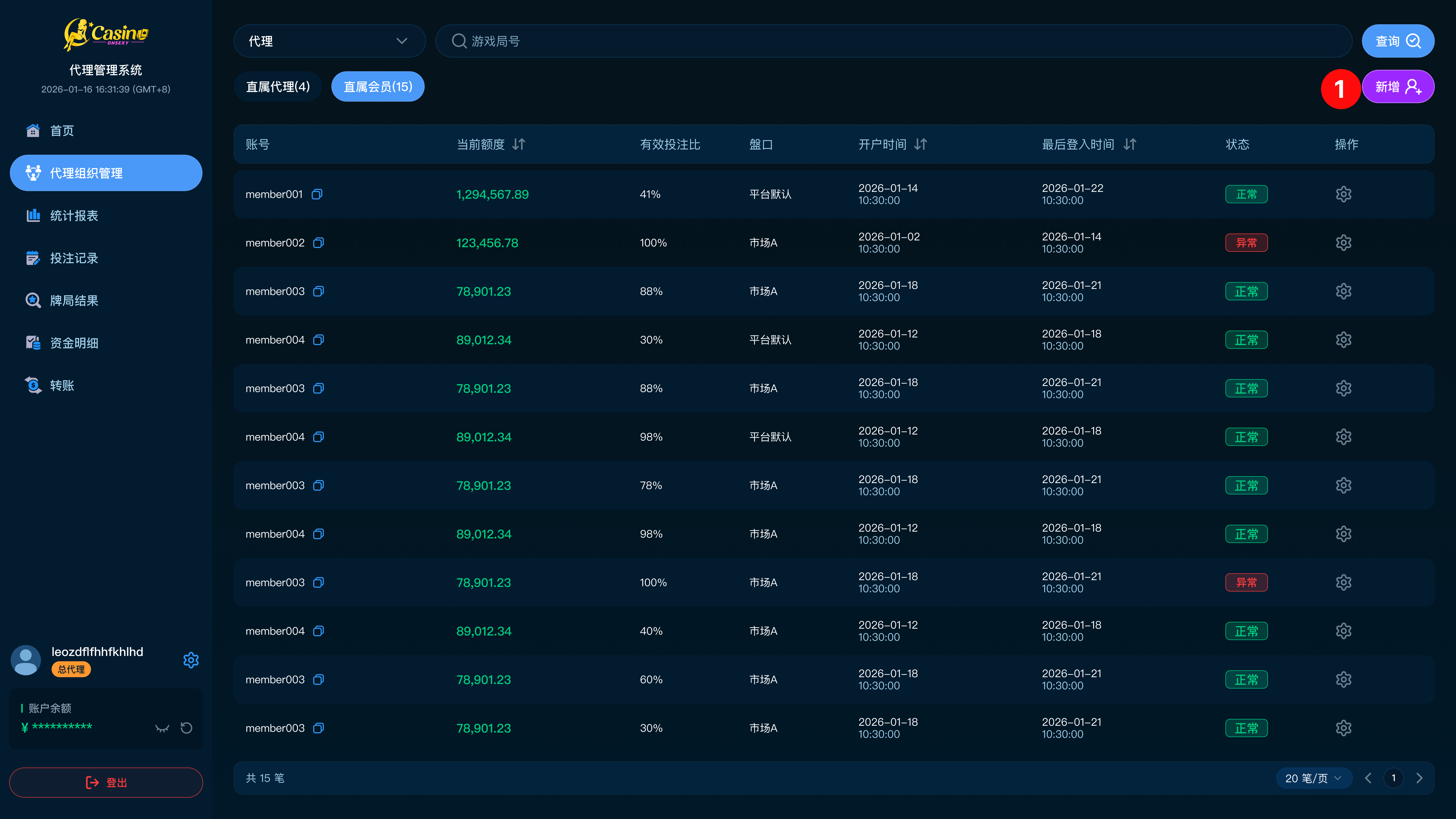The image size is (1456, 819).
Task: Show hidden account balance with eye icon
Action: 162,727
